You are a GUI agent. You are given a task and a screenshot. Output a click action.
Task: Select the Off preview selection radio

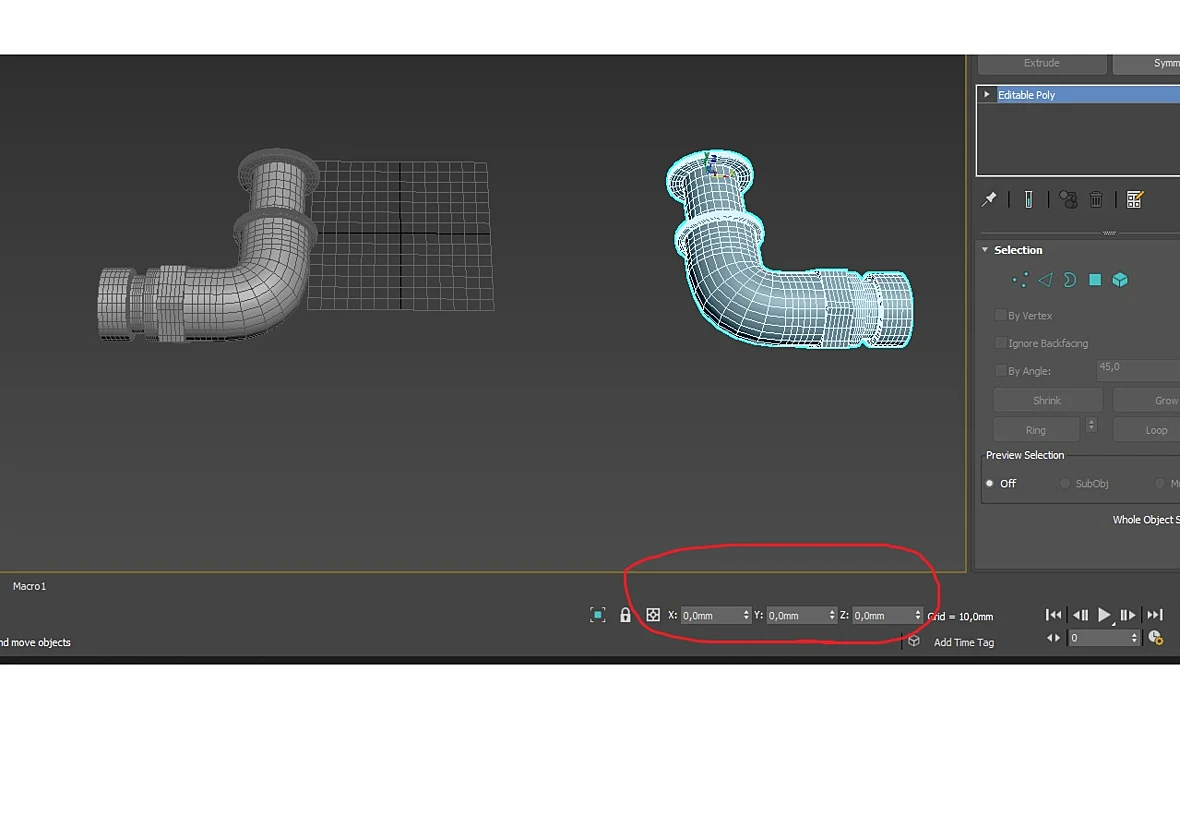tap(990, 483)
